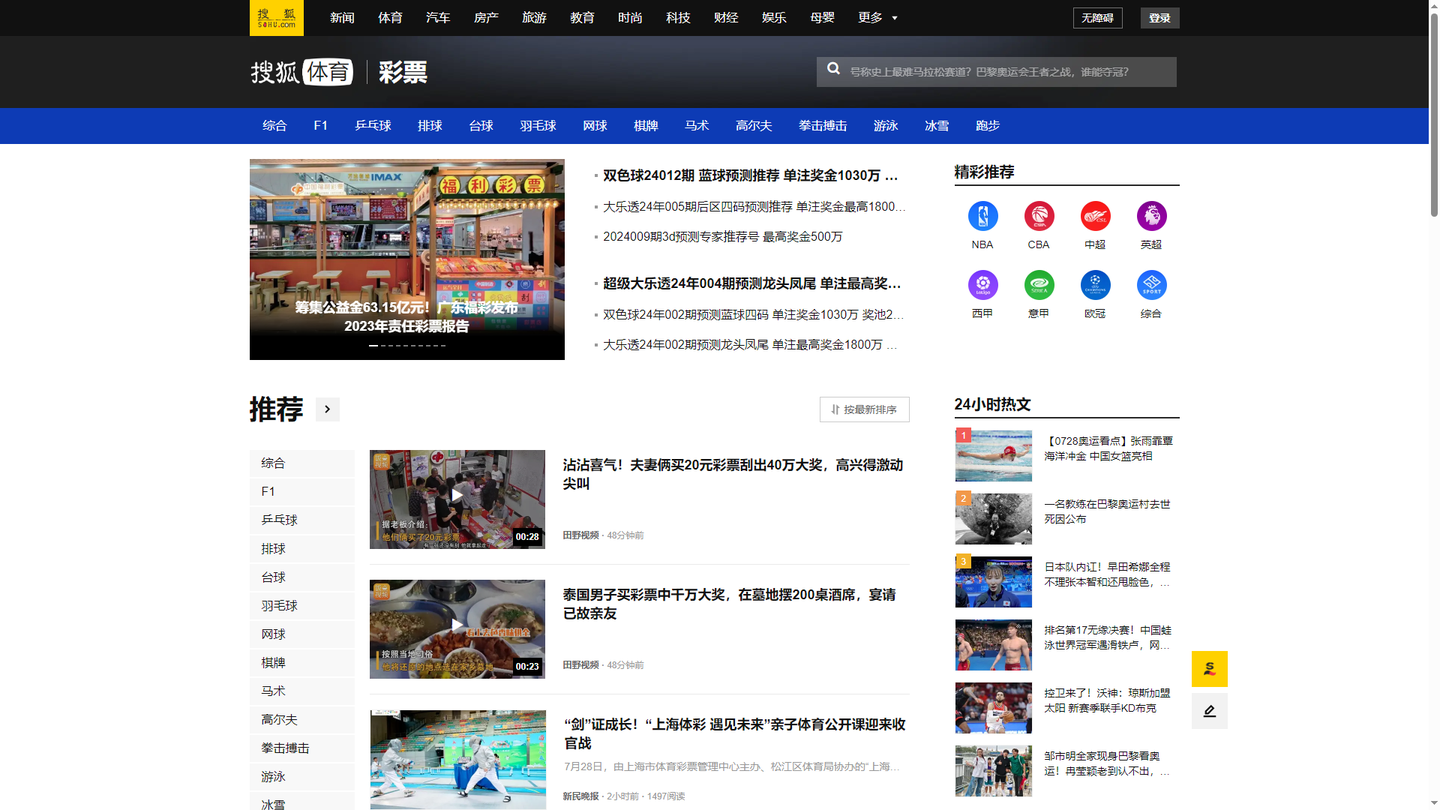The height and width of the screenshot is (810, 1440).
Task: Select 排球 in left sidebar list
Action: click(302, 549)
